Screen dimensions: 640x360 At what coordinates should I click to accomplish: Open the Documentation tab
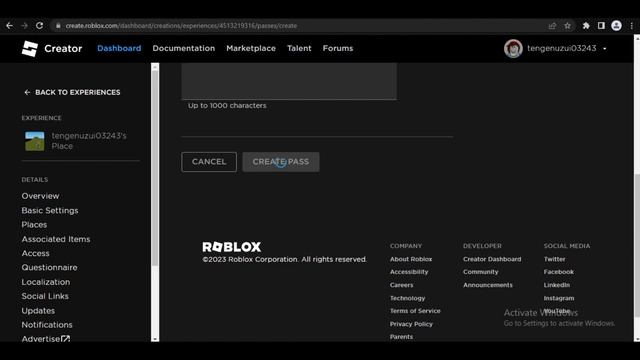[184, 48]
